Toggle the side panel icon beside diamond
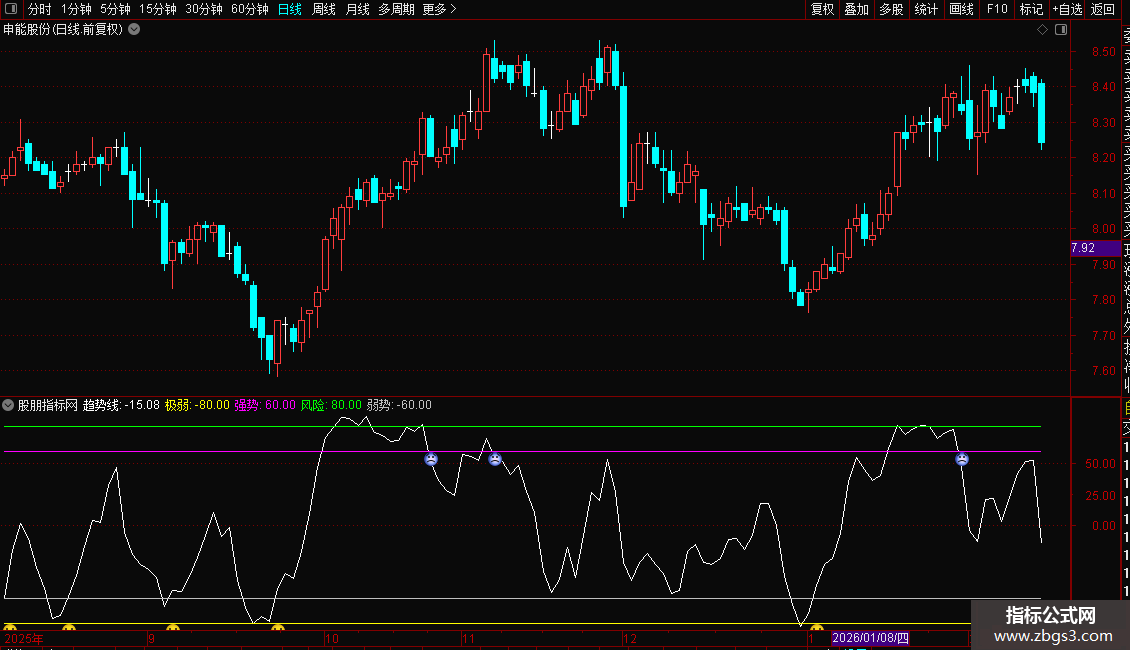1130x650 pixels. [1061, 30]
